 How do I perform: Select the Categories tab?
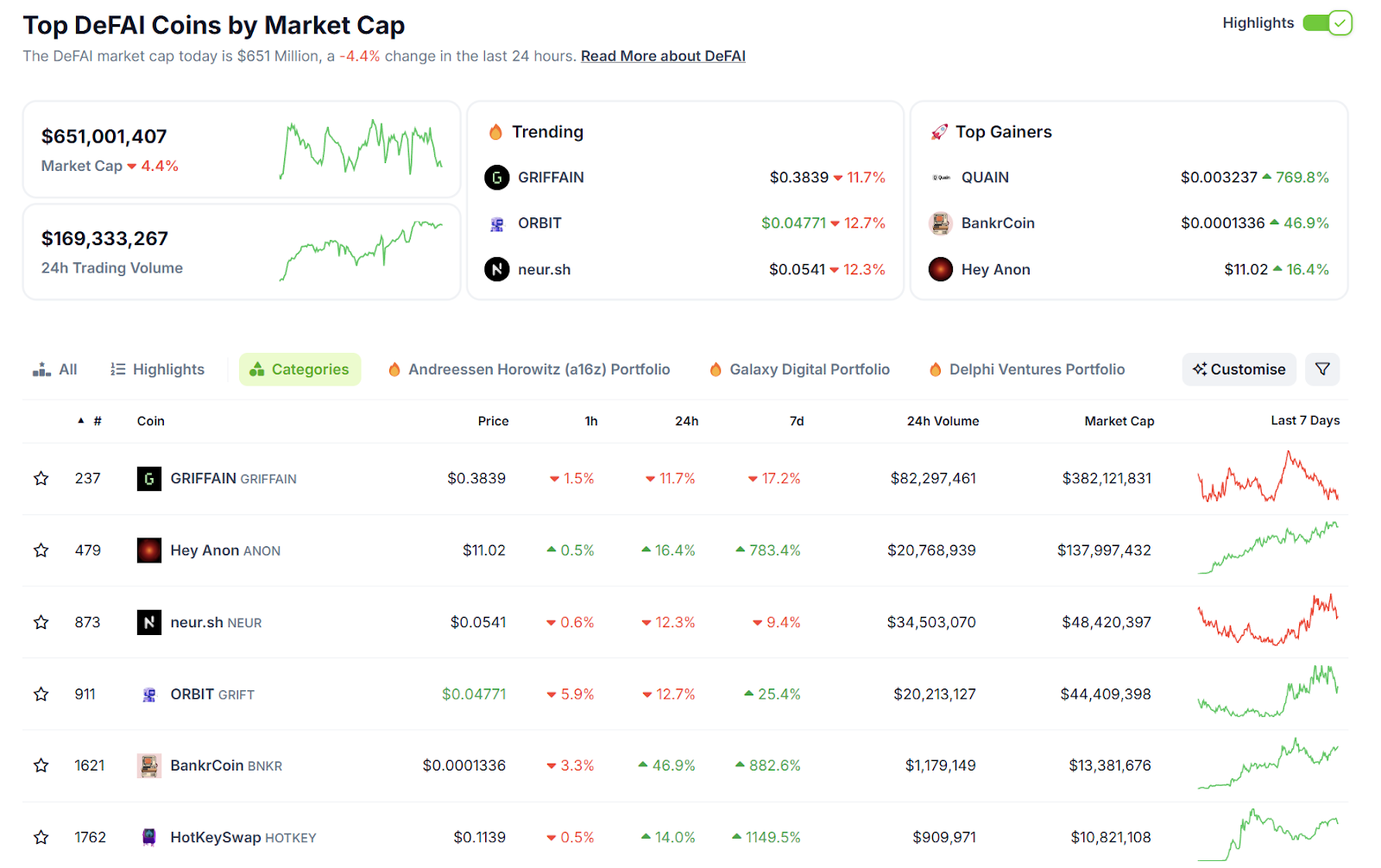(300, 369)
